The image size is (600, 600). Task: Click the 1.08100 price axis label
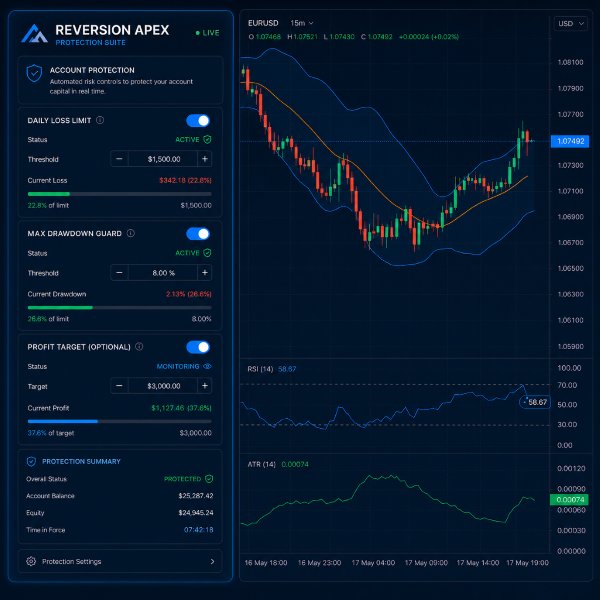tap(570, 62)
